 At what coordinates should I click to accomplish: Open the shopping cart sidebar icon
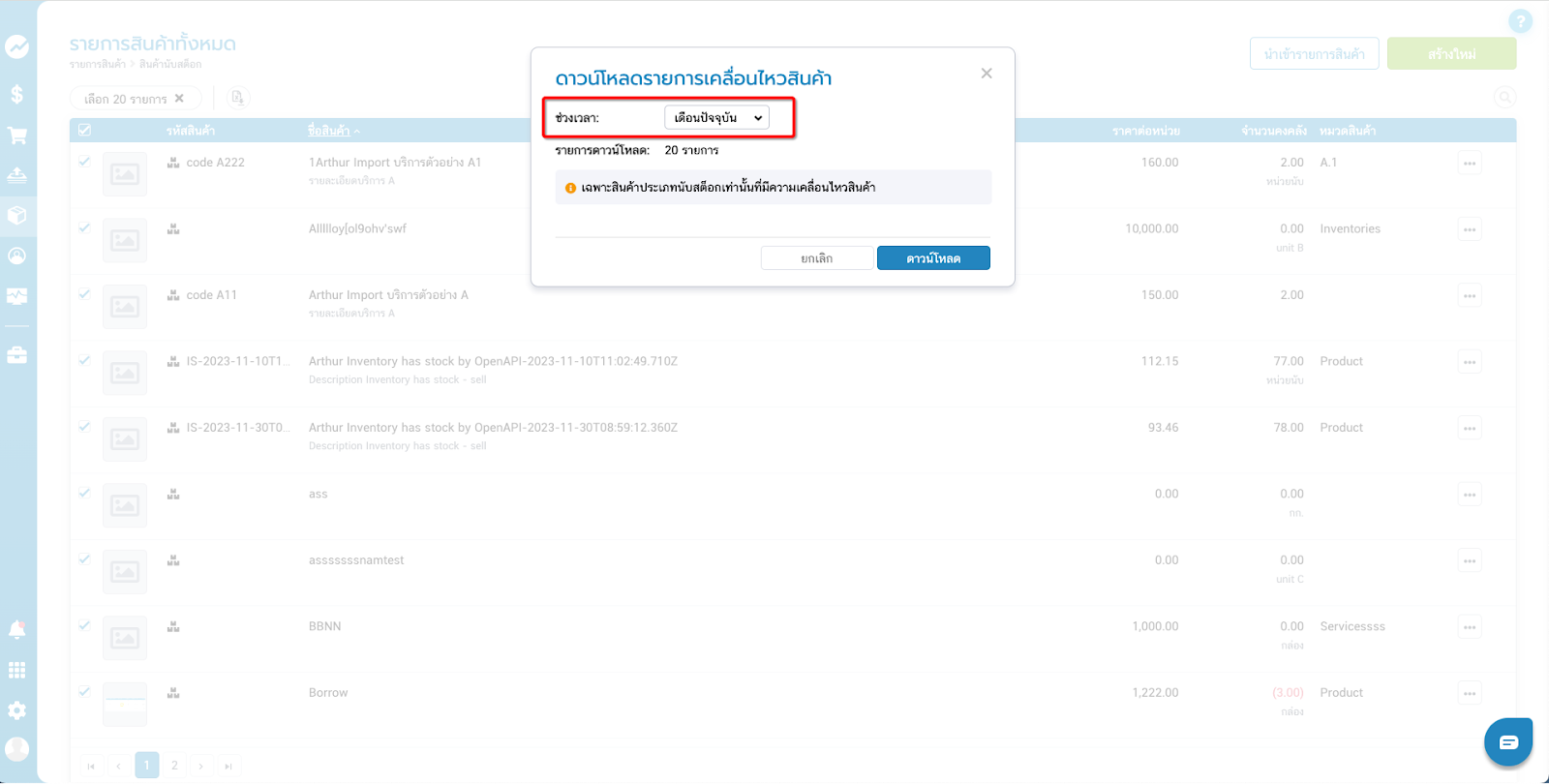coord(17,136)
